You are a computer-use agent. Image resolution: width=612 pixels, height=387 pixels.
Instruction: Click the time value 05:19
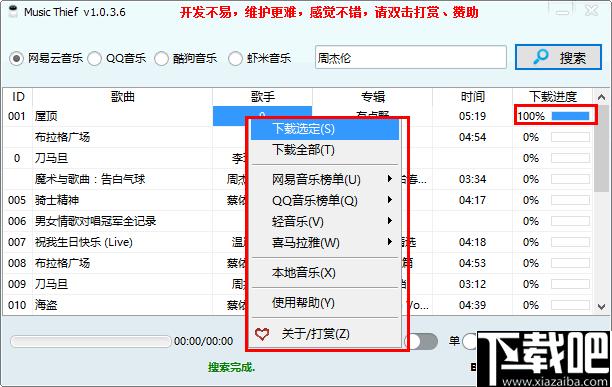472,116
